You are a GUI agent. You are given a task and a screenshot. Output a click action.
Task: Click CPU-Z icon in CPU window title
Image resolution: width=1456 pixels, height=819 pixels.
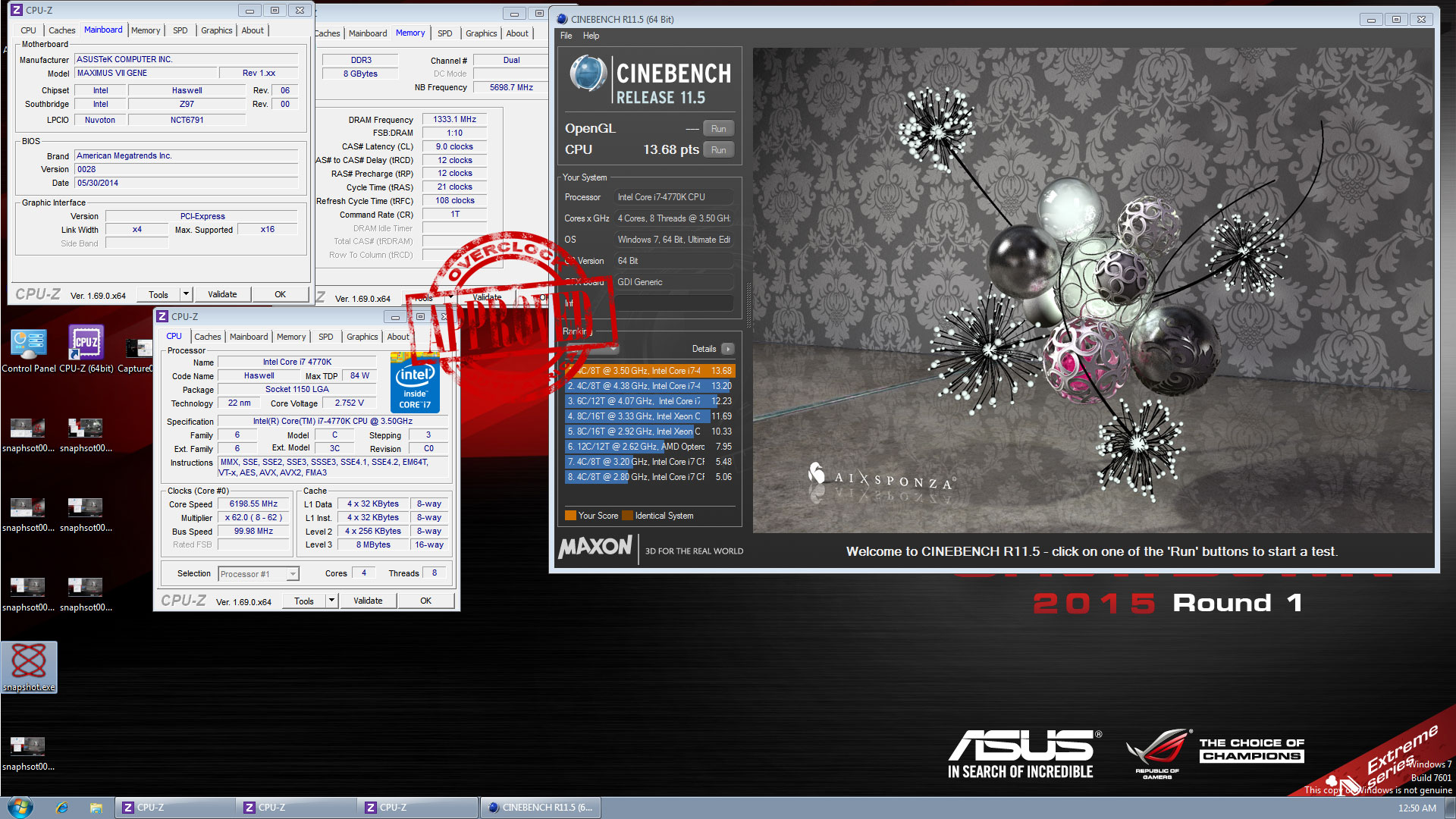point(162,316)
